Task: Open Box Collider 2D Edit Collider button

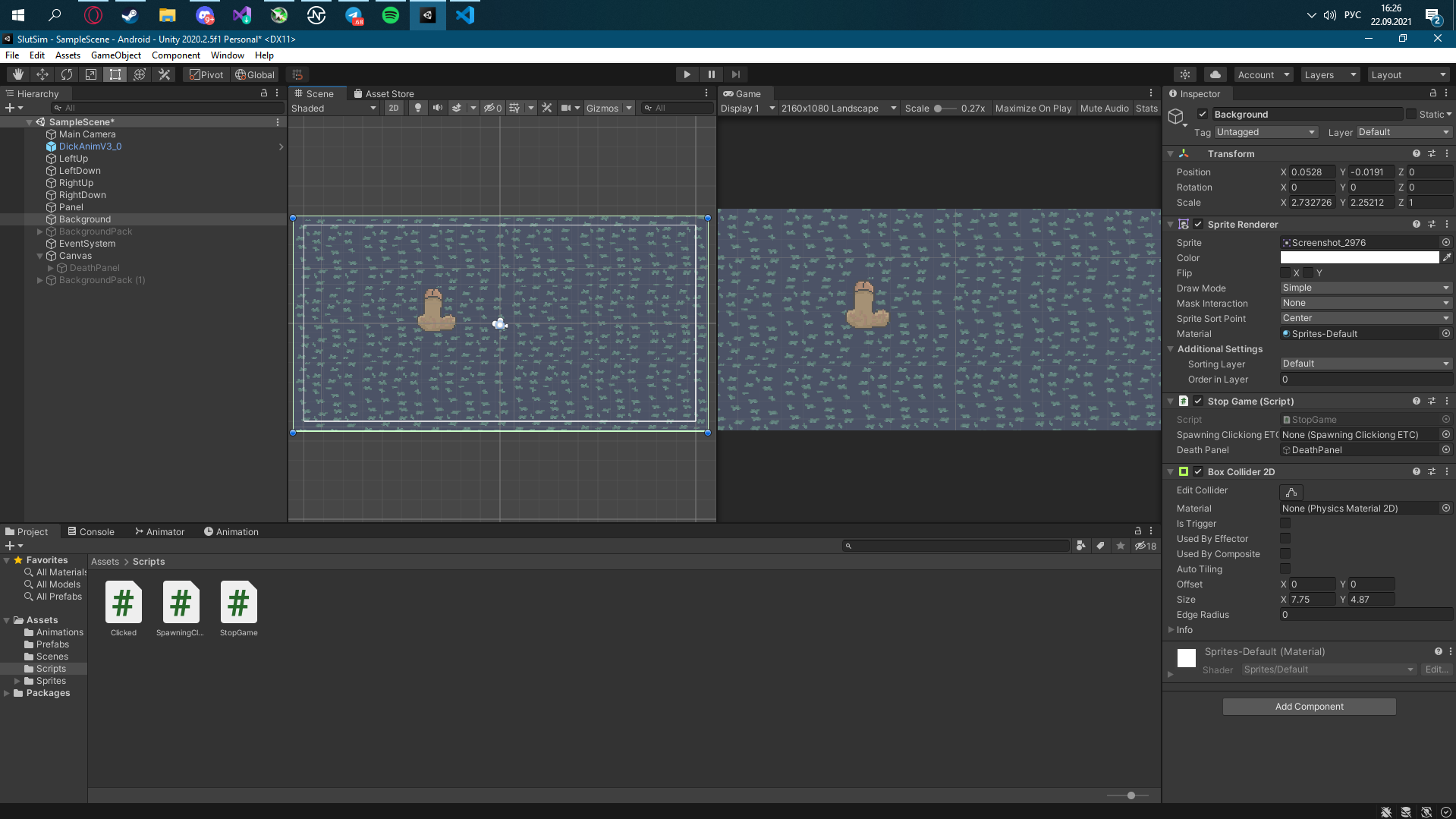Action: click(1291, 492)
